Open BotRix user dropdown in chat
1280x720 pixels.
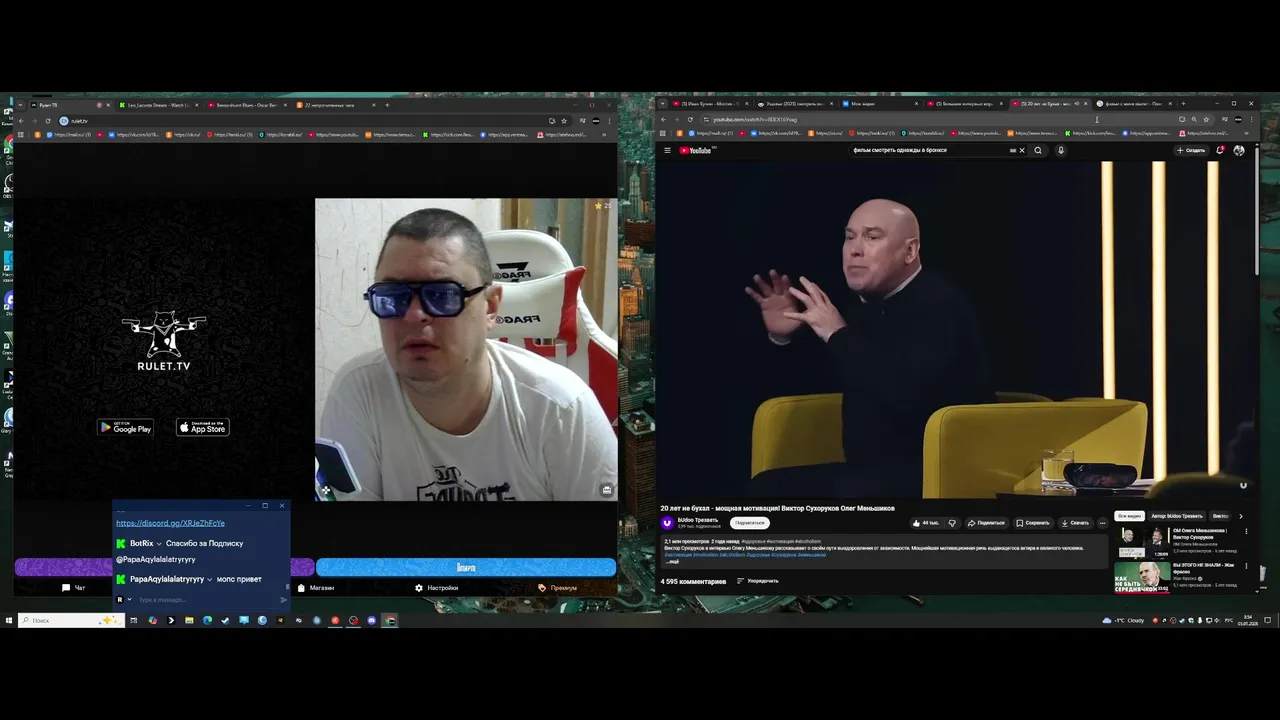click(159, 543)
